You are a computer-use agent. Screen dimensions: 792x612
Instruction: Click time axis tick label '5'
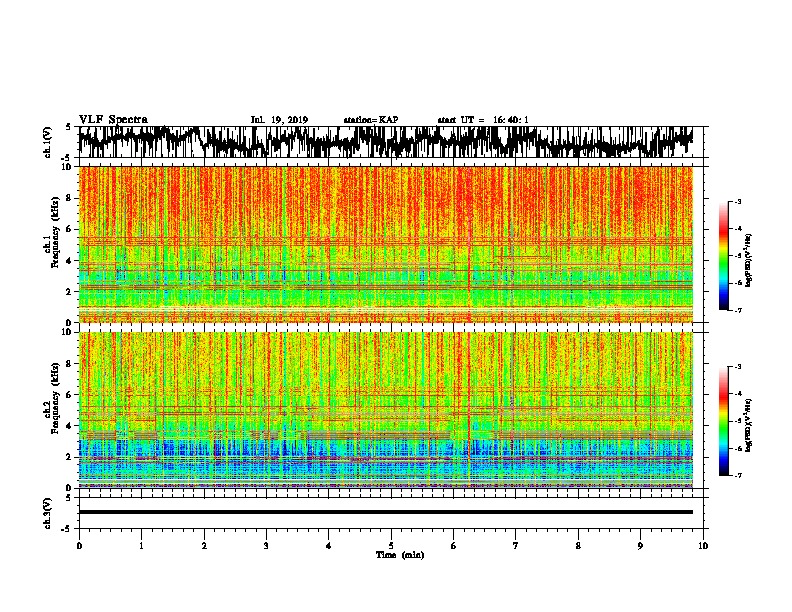click(391, 545)
